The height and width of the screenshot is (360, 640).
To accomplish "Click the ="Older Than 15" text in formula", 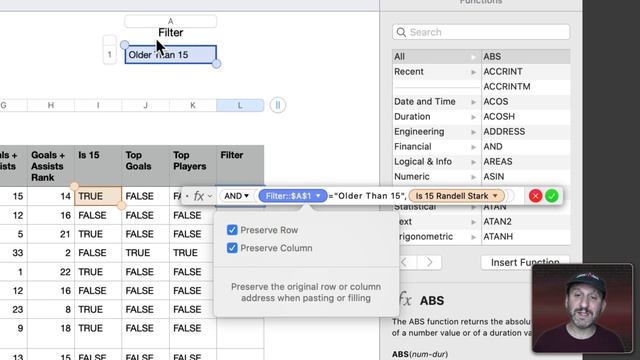I will pos(367,196).
